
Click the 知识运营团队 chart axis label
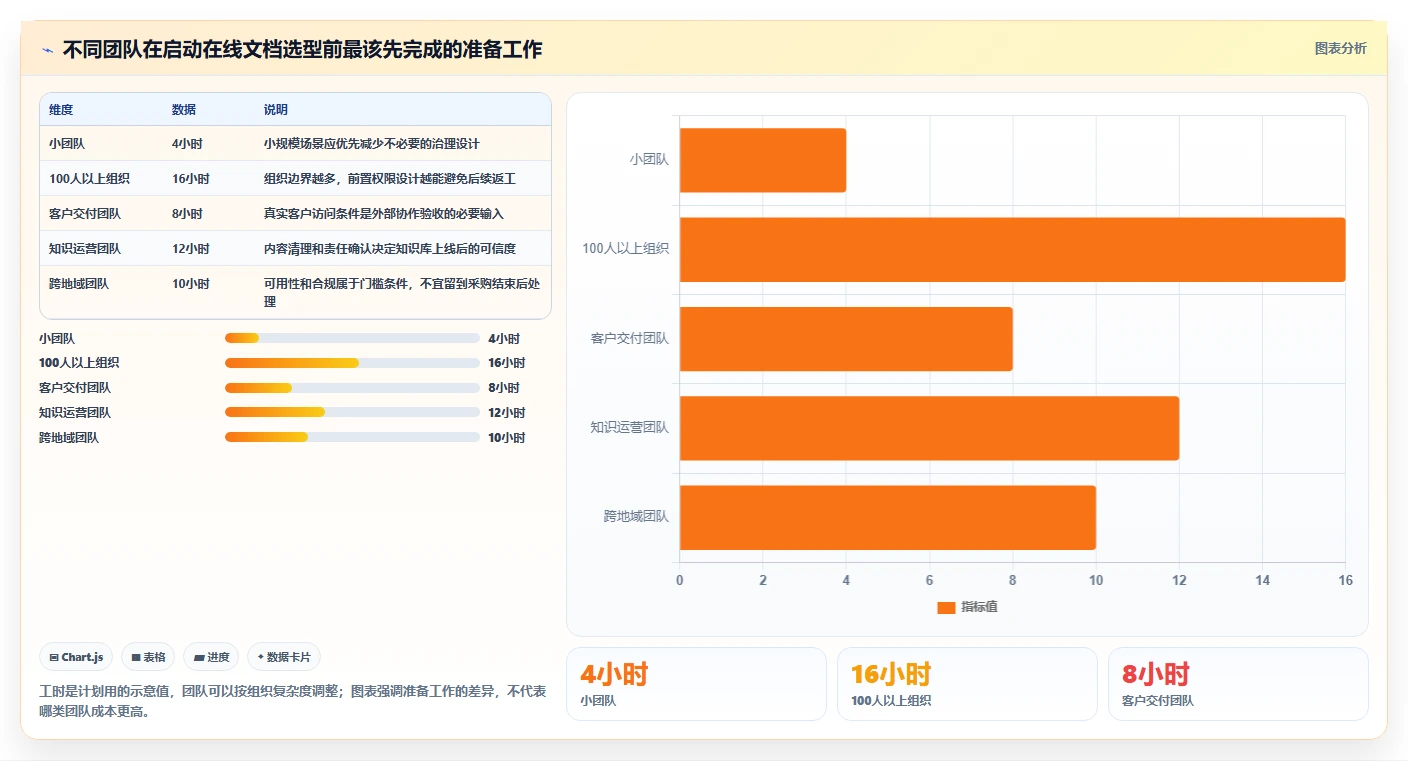[630, 427]
